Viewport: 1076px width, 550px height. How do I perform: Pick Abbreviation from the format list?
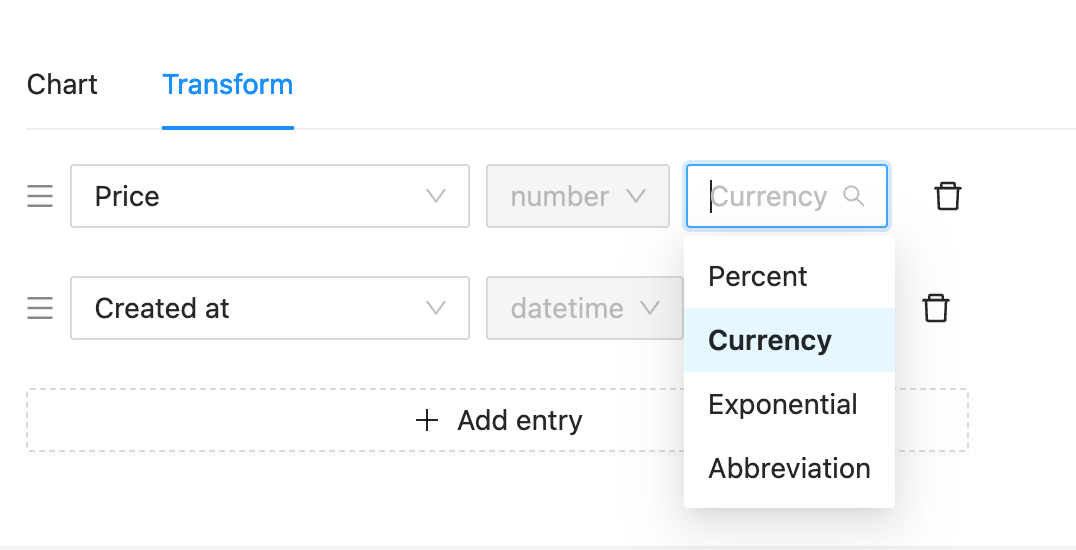(x=789, y=468)
